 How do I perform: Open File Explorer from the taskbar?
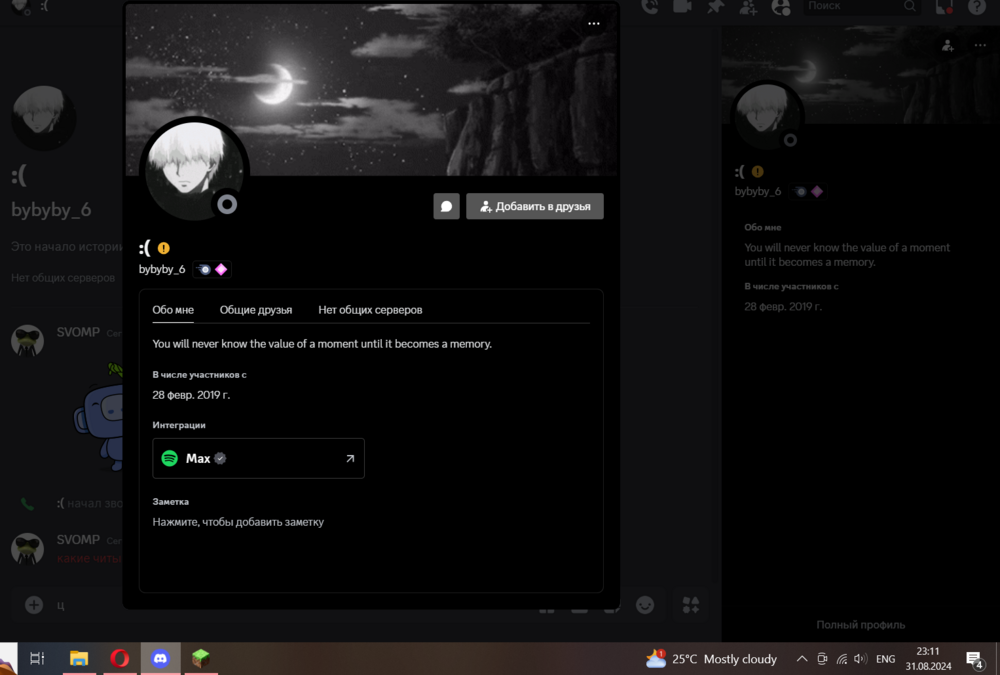pyautogui.click(x=78, y=658)
